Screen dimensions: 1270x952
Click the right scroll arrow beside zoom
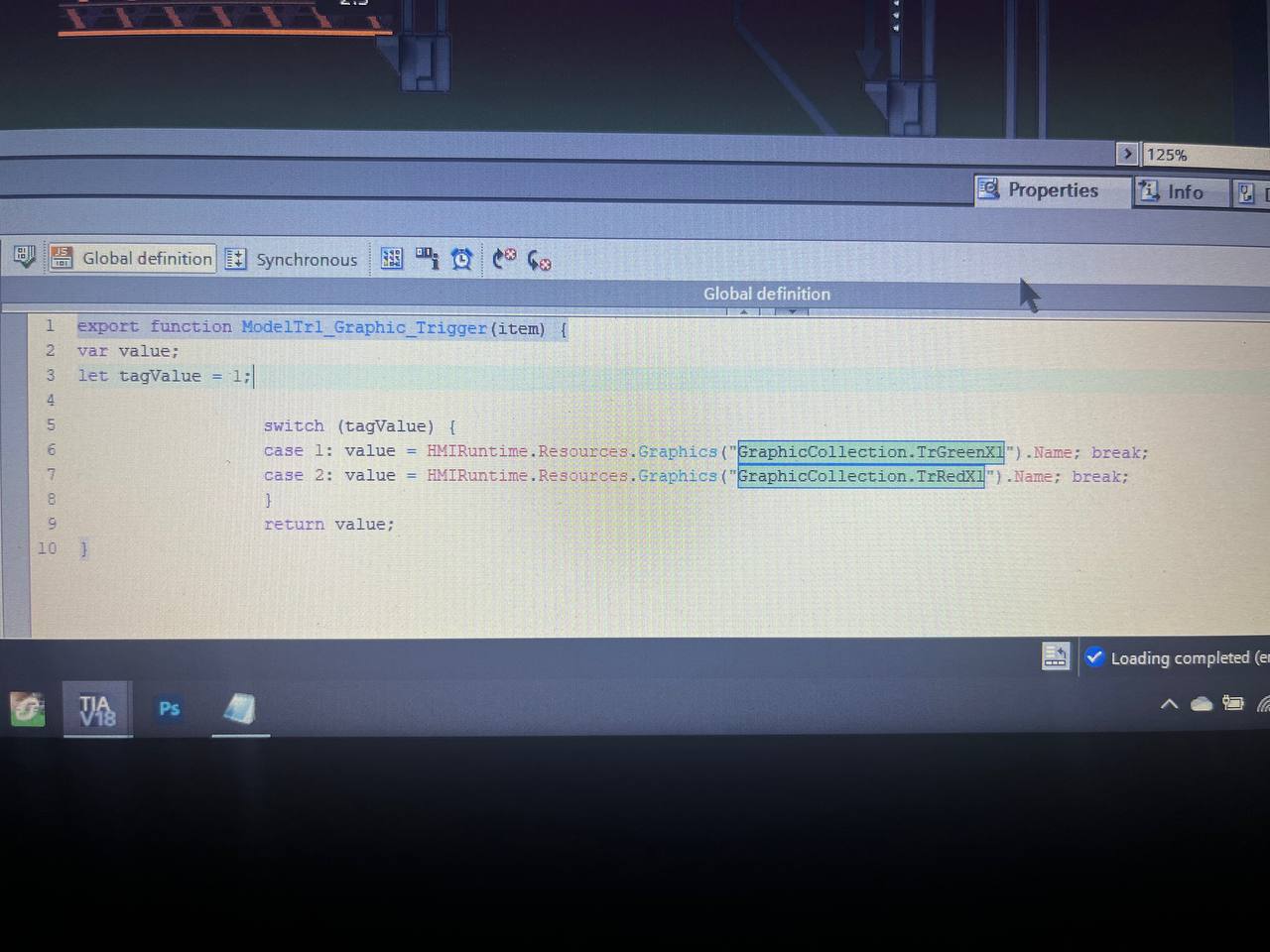pyautogui.click(x=1127, y=154)
